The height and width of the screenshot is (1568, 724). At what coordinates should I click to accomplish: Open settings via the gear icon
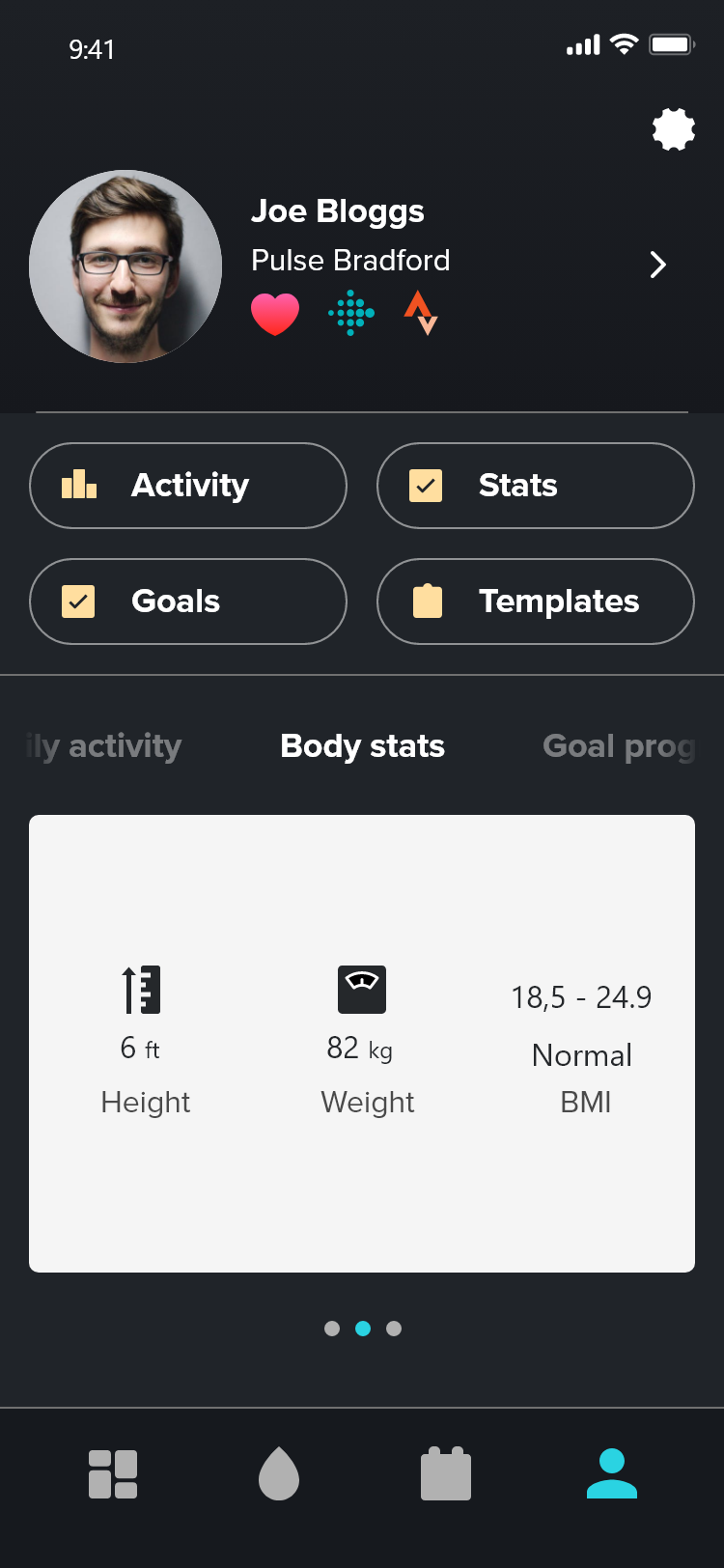tap(674, 129)
